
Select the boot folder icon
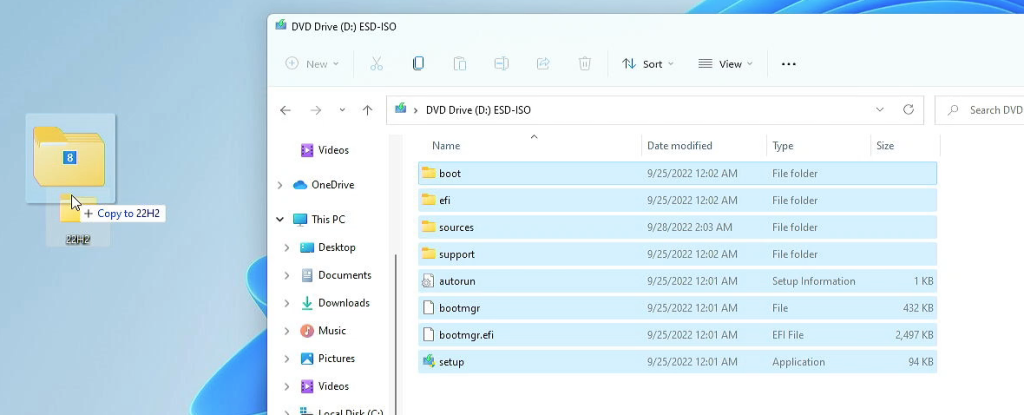tap(428, 173)
